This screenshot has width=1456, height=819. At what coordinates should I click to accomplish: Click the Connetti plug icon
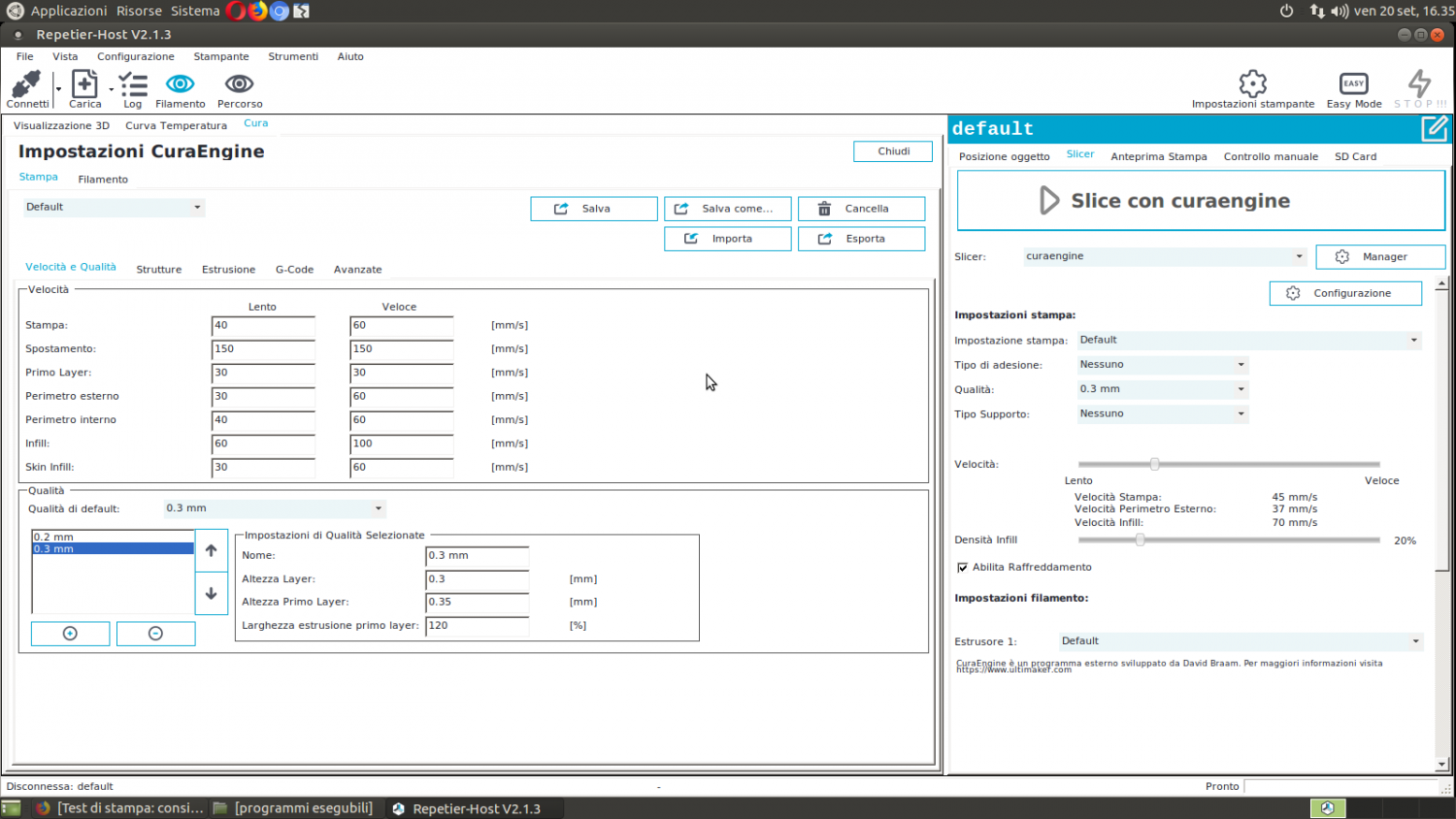coord(26,83)
